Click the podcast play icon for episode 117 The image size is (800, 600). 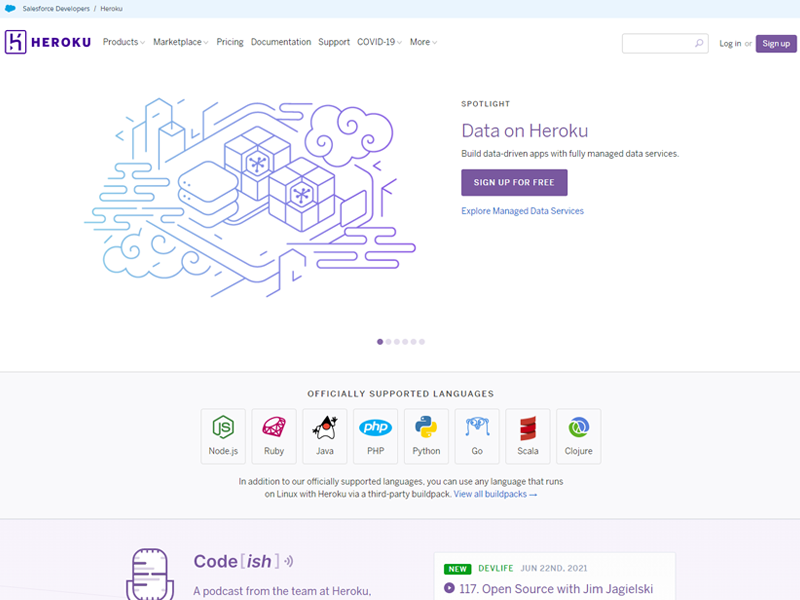(449, 588)
